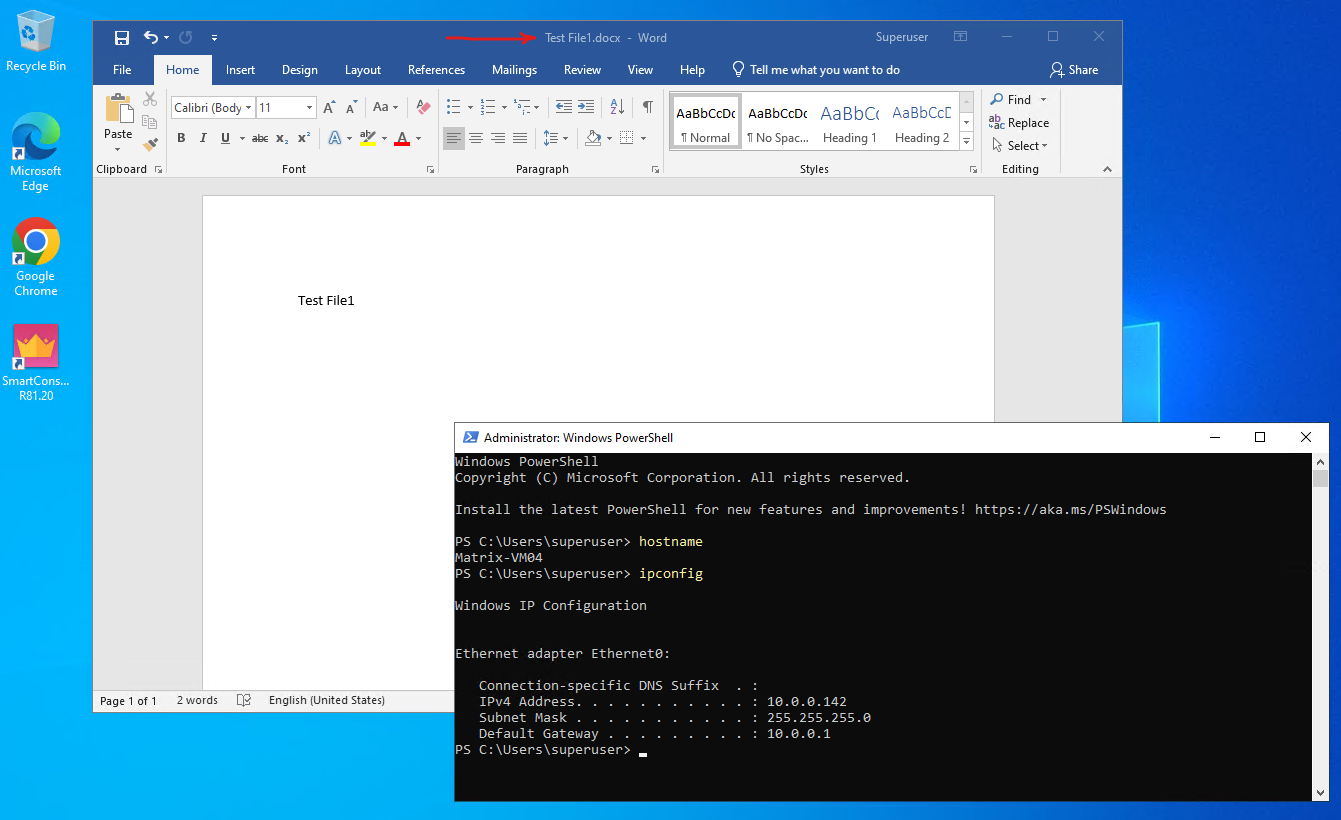Click the Grow Font size icon
The height and width of the screenshot is (820, 1341).
coord(329,107)
